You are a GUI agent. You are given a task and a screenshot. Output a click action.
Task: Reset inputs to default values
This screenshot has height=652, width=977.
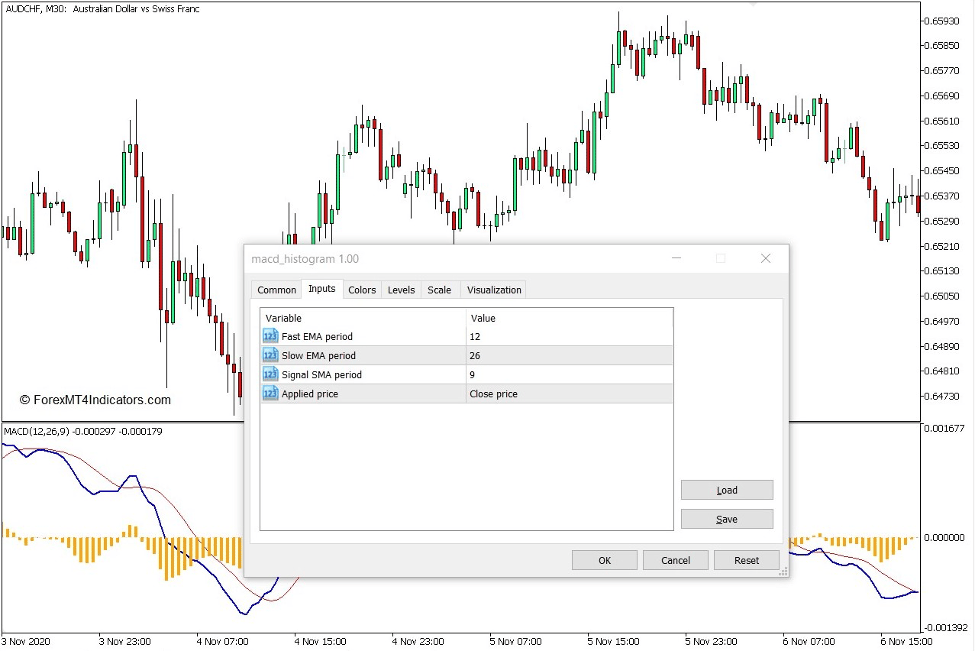click(746, 560)
